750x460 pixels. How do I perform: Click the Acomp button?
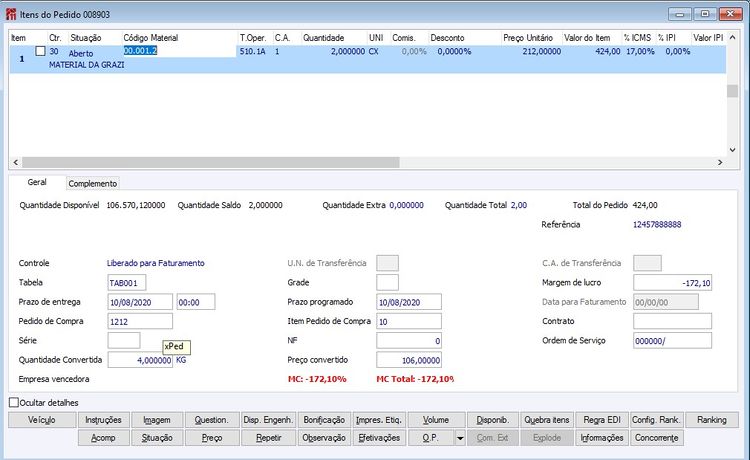tap(103, 438)
